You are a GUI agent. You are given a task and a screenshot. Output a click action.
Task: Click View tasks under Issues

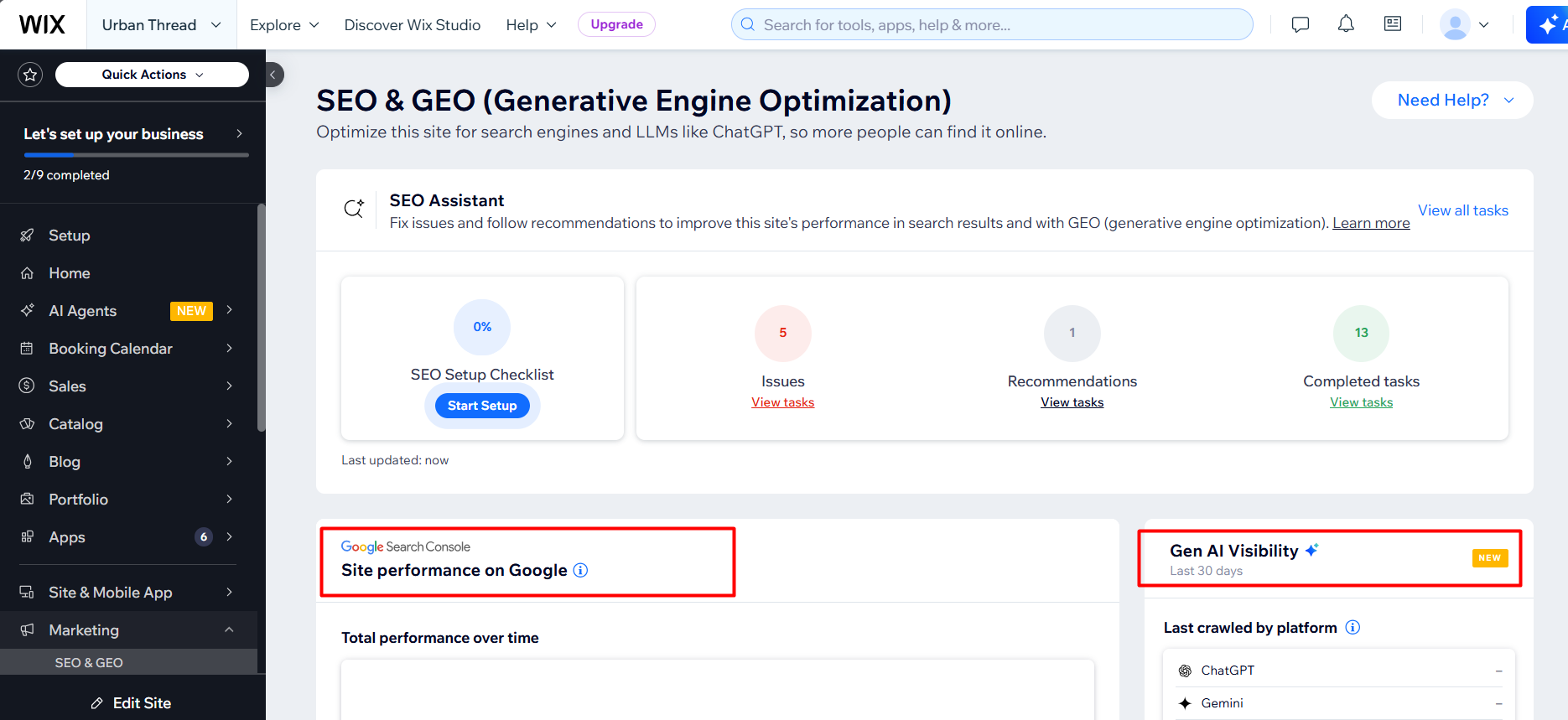[783, 402]
